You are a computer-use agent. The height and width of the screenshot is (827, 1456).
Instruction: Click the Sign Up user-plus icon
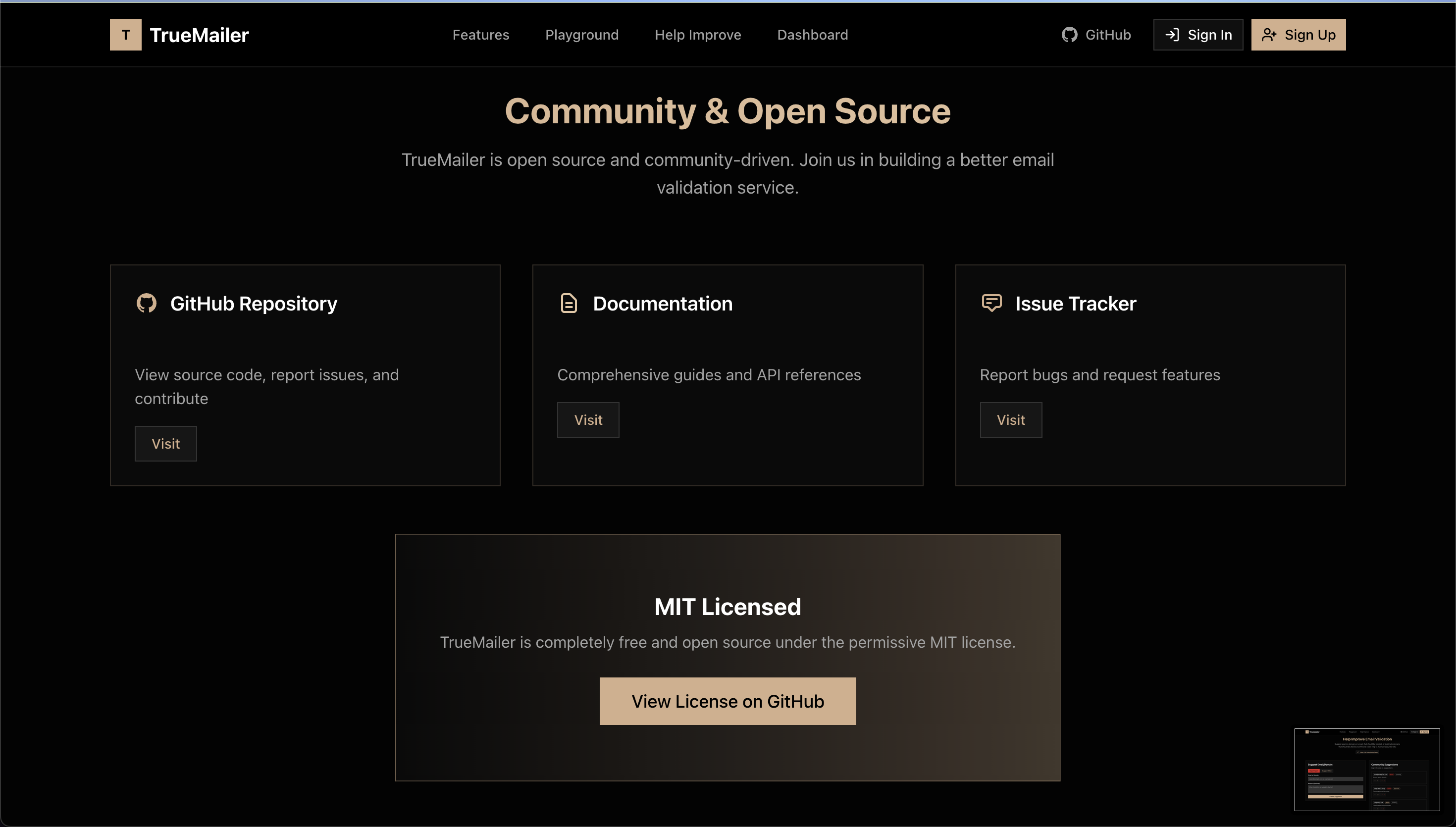point(1269,35)
